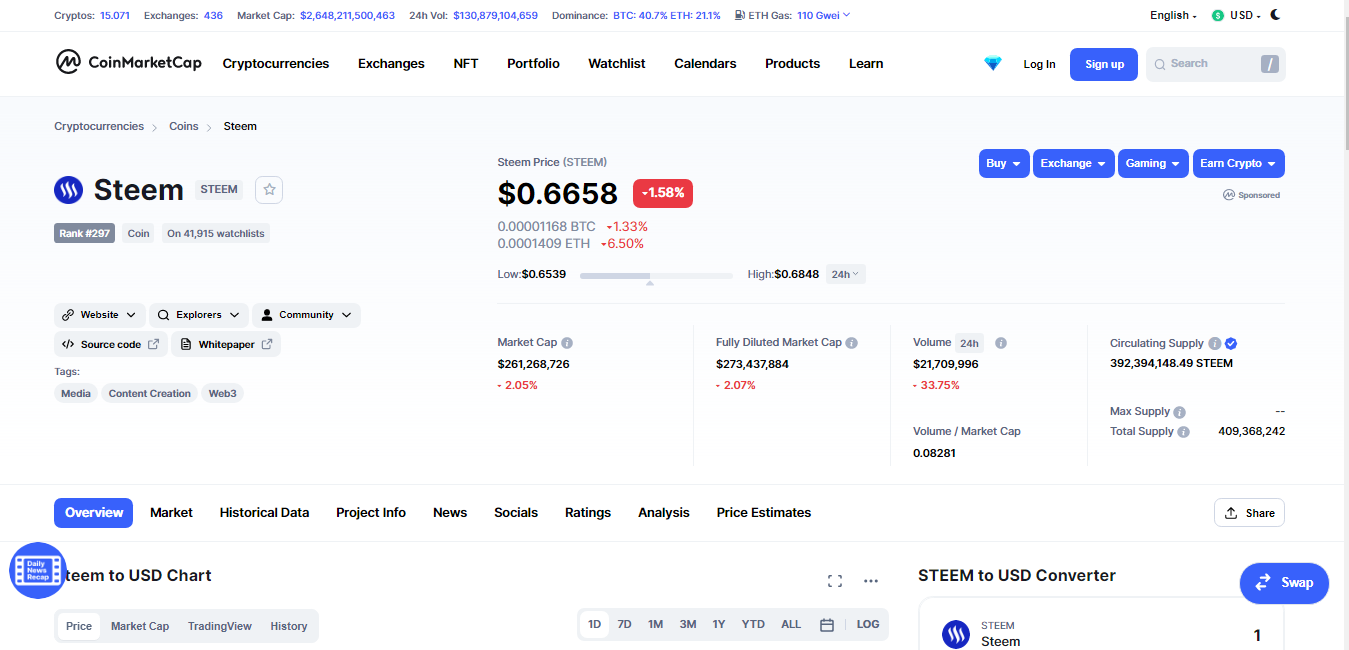
Task: Click the verified checkmark badge by Circulating Supply
Action: (x=1231, y=343)
